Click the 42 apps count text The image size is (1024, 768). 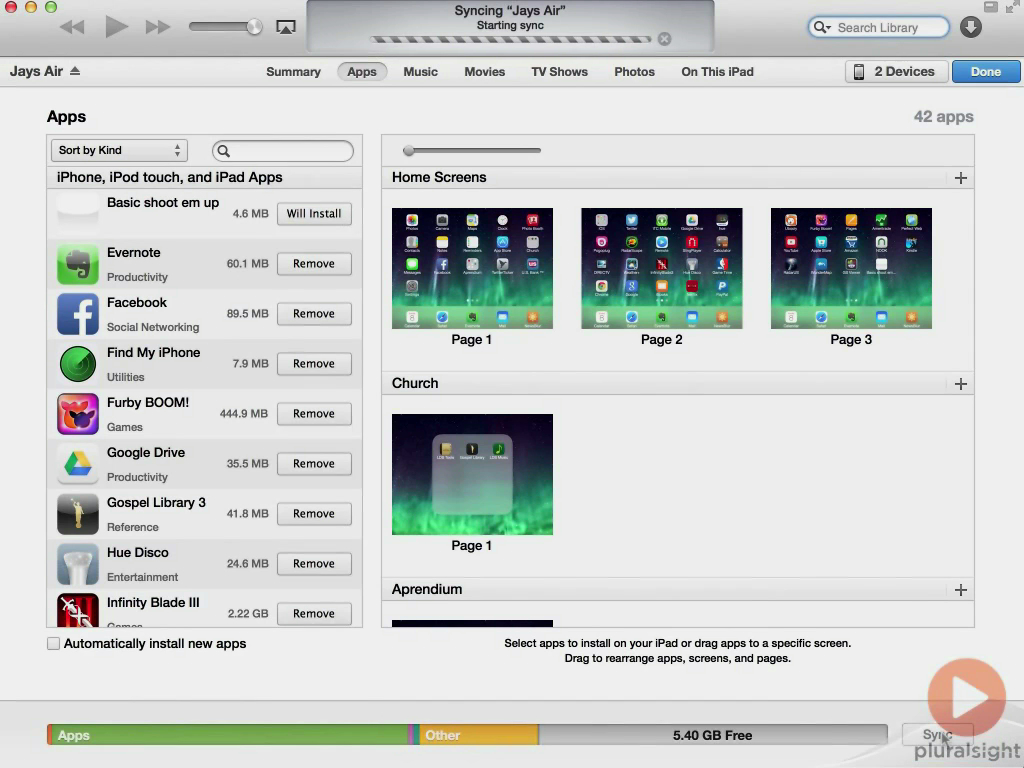pos(943,116)
